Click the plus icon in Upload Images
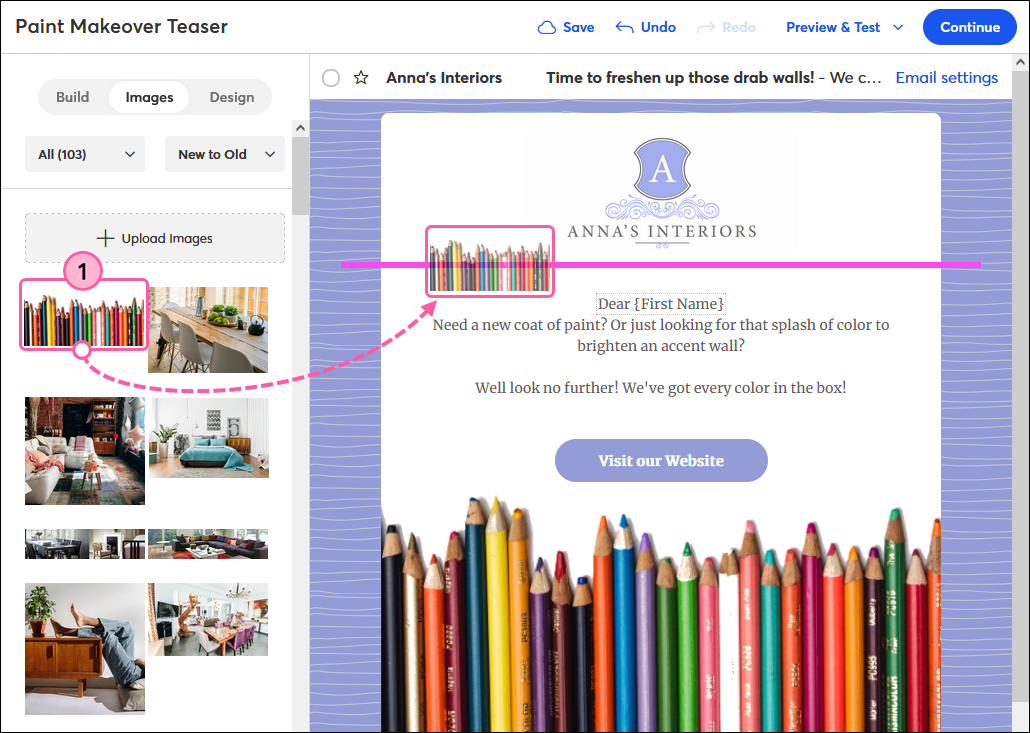 105,238
